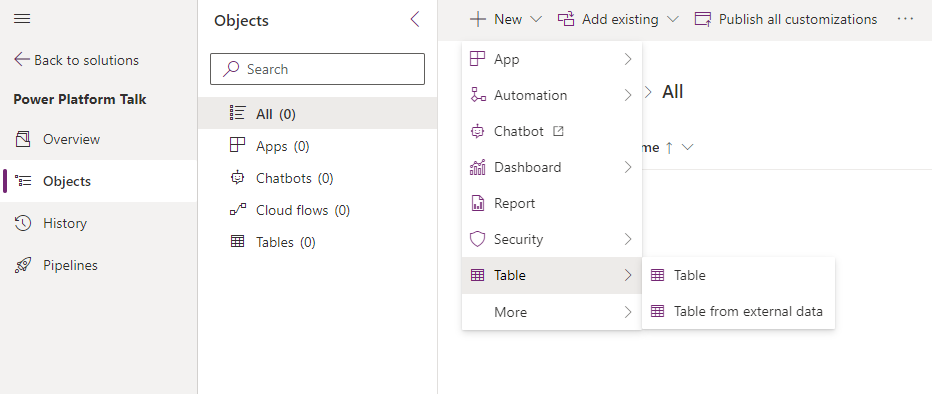Open the more commands ellipsis
Image resolution: width=932 pixels, height=394 pixels.
click(x=905, y=20)
